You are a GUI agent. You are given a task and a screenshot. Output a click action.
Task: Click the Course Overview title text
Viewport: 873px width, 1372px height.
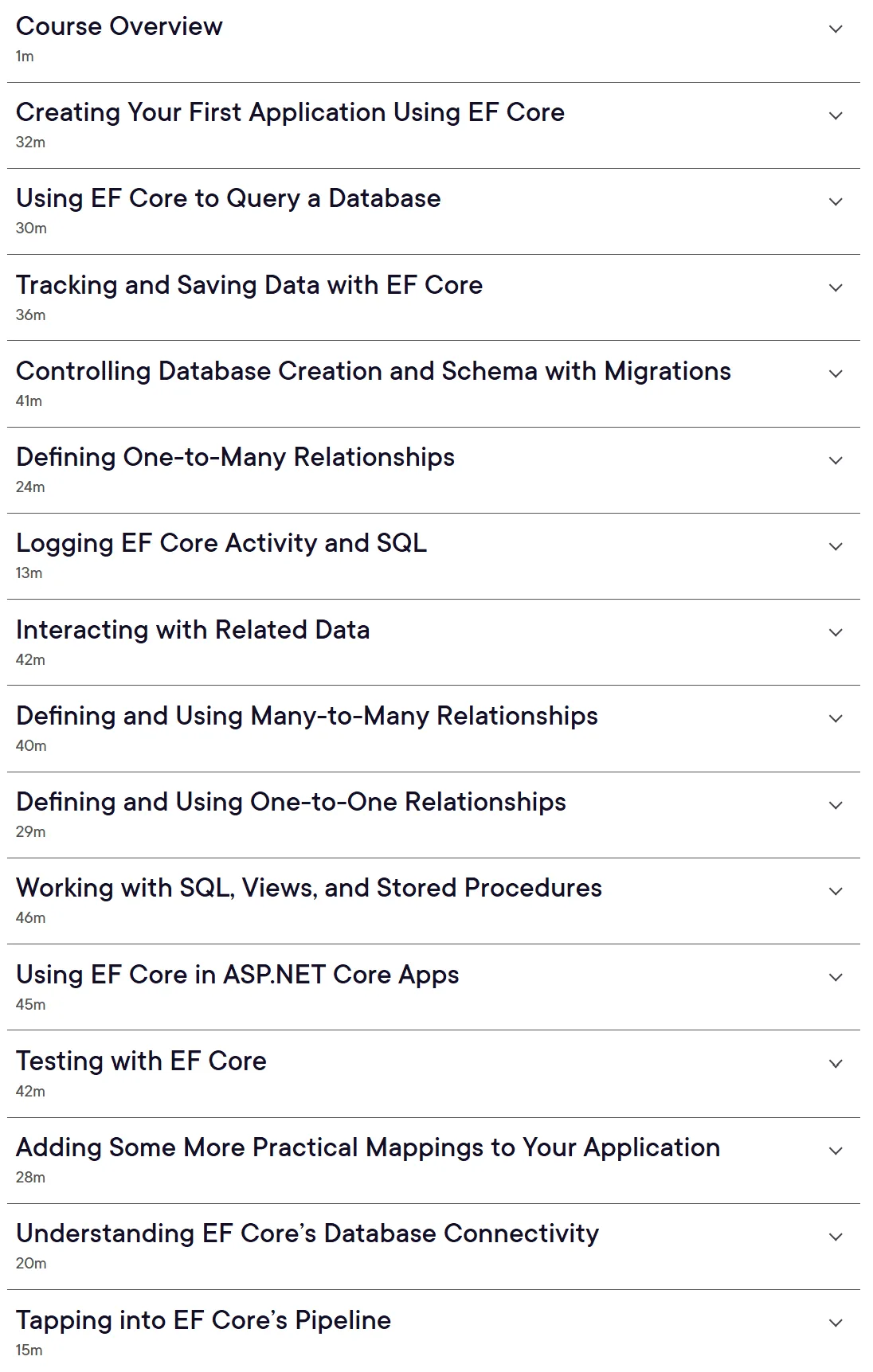pos(119,26)
